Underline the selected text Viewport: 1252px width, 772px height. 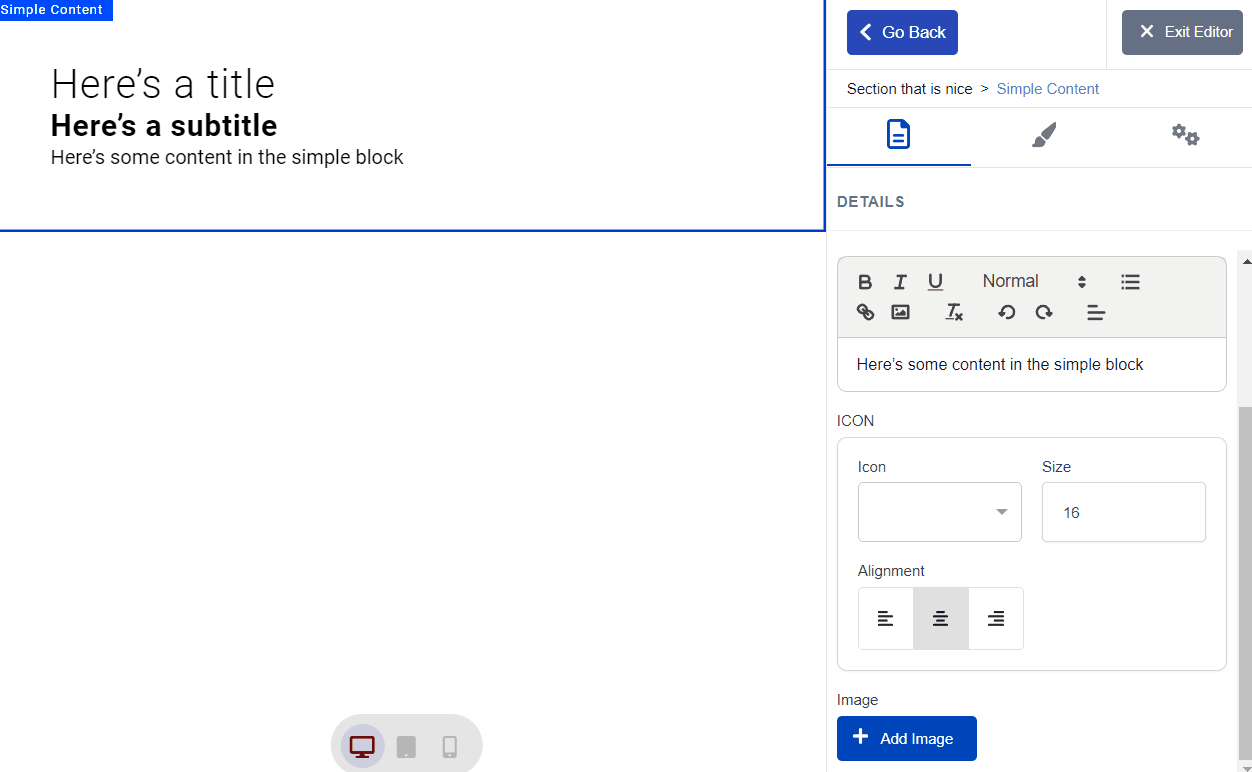[x=935, y=282]
